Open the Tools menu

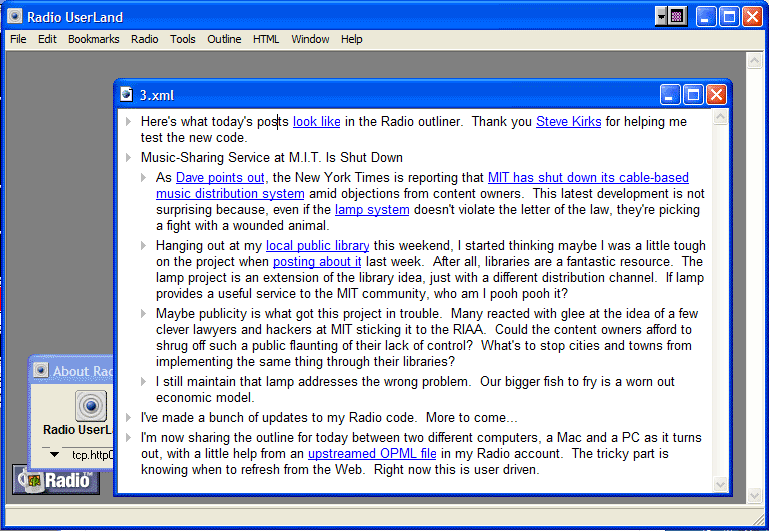click(182, 39)
